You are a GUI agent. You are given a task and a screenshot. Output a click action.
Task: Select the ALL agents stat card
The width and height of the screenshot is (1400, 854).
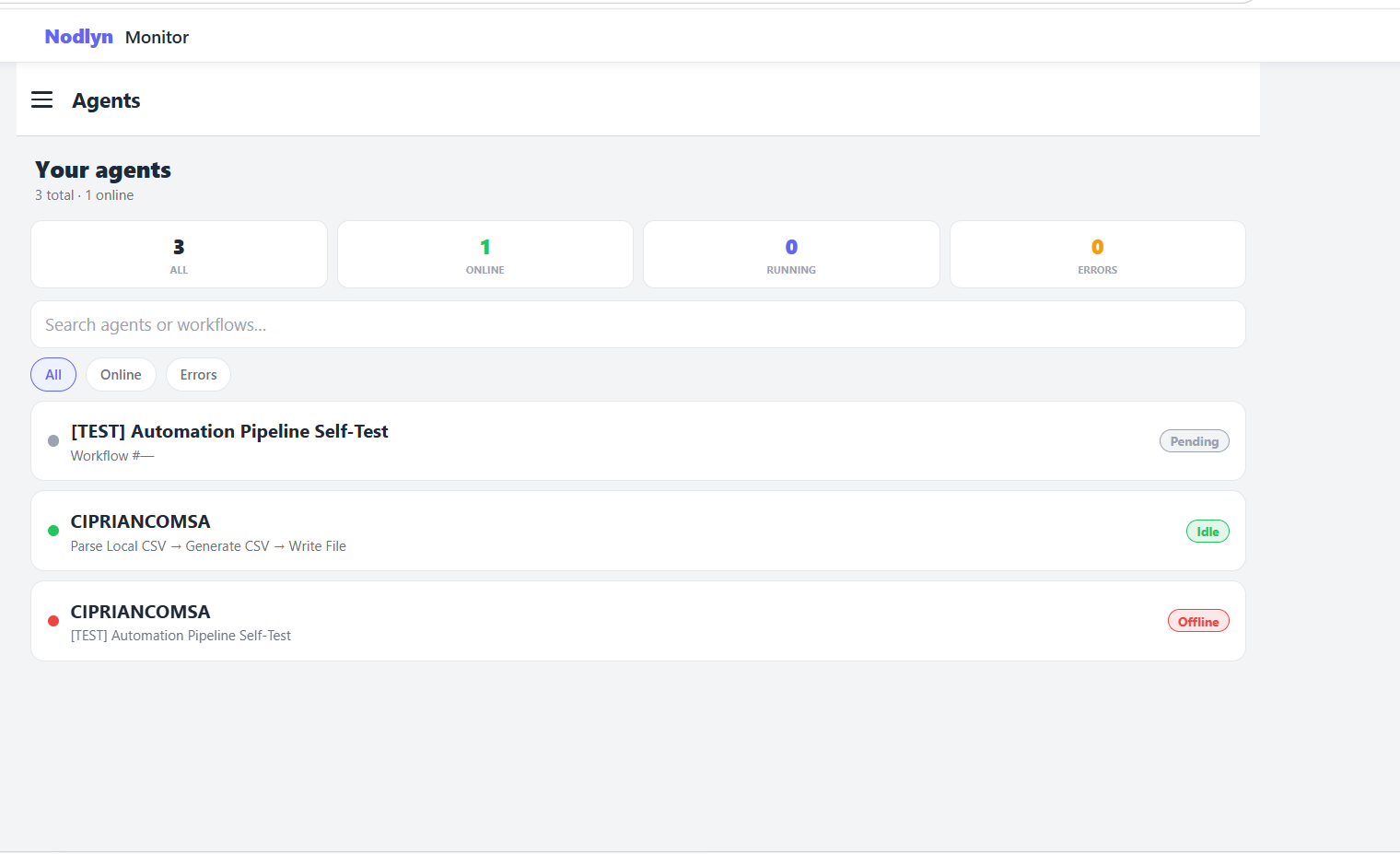(x=179, y=254)
